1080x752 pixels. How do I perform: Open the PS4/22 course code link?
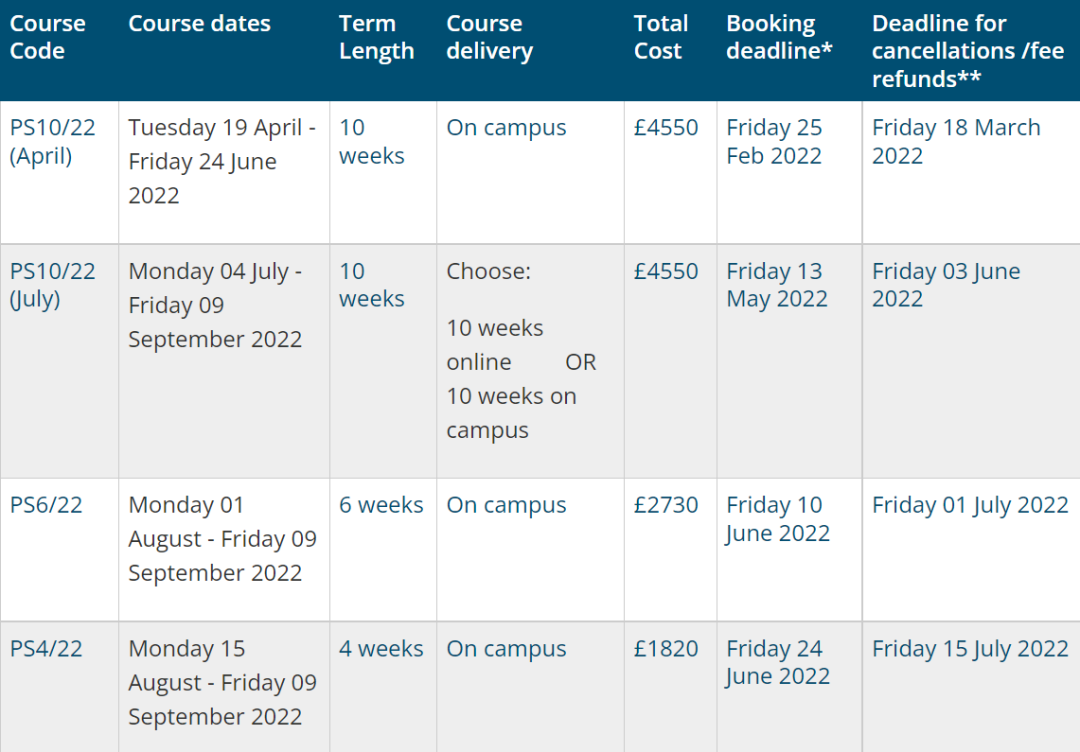point(46,648)
